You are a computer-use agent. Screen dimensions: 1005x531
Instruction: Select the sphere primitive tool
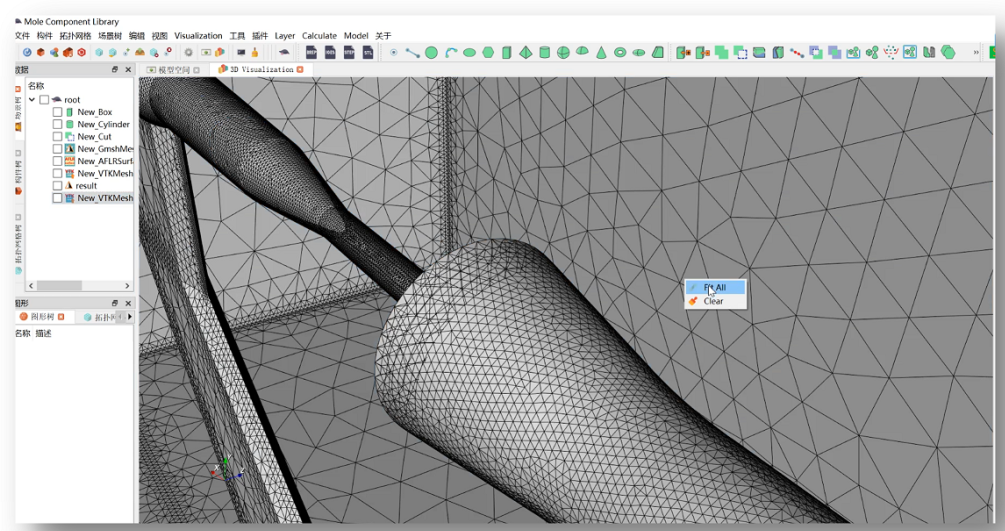point(563,53)
